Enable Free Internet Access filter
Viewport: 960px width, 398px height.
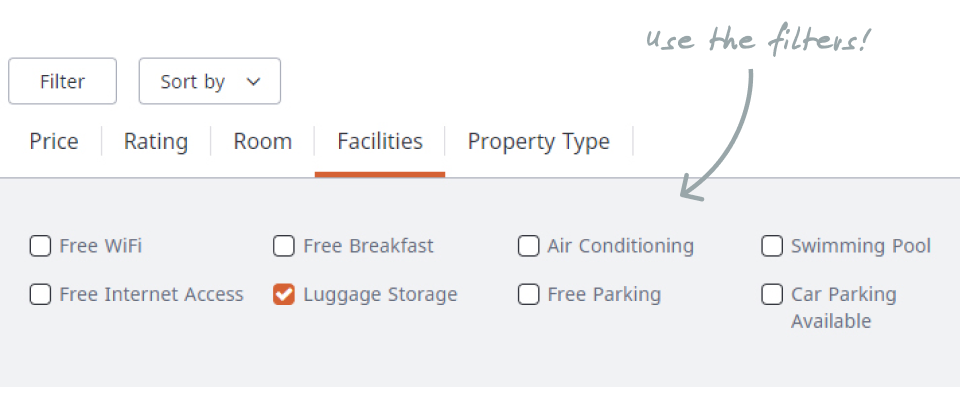pos(40,295)
